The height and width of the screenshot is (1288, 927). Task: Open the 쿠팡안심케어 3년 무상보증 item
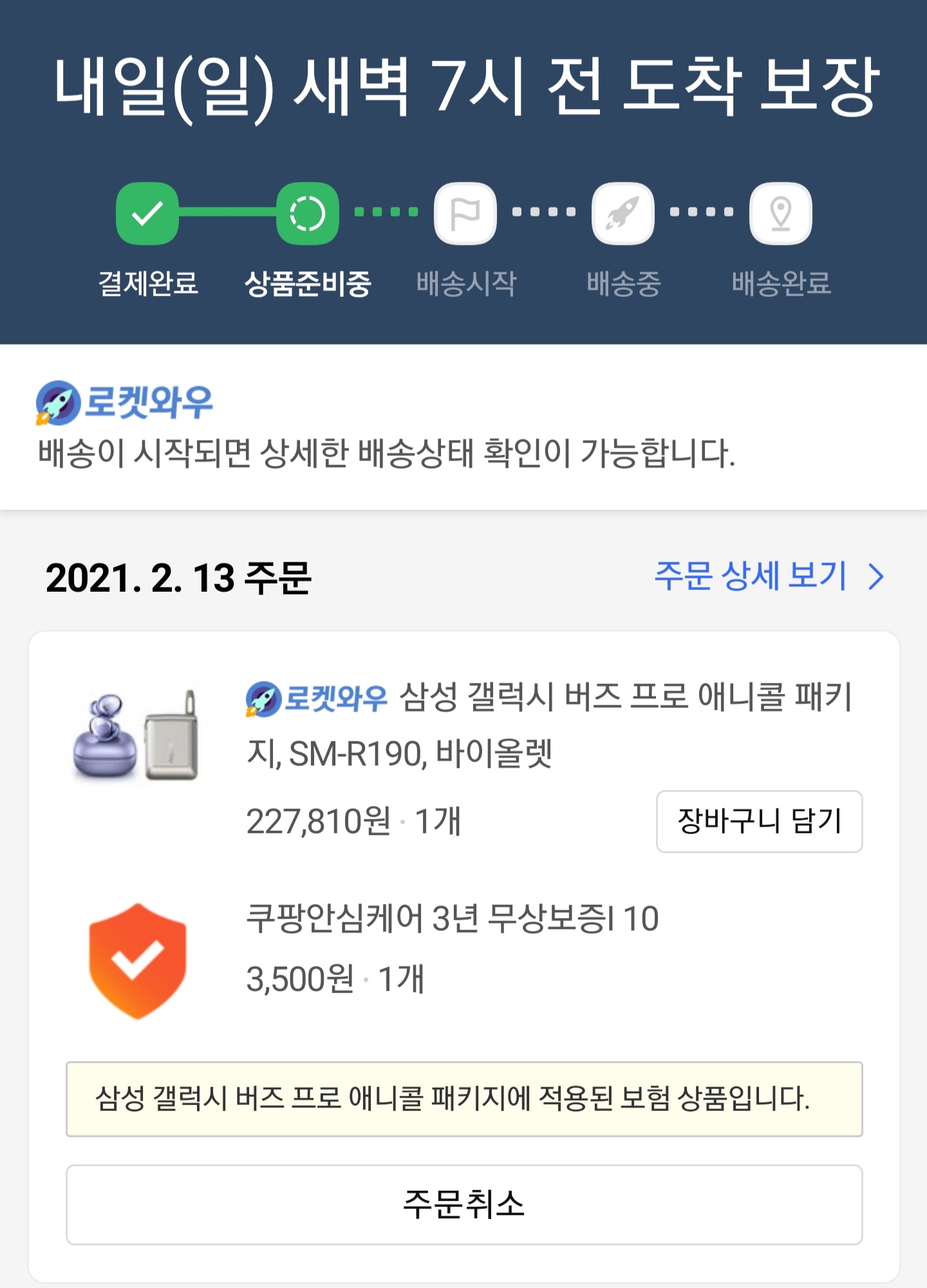click(x=452, y=918)
